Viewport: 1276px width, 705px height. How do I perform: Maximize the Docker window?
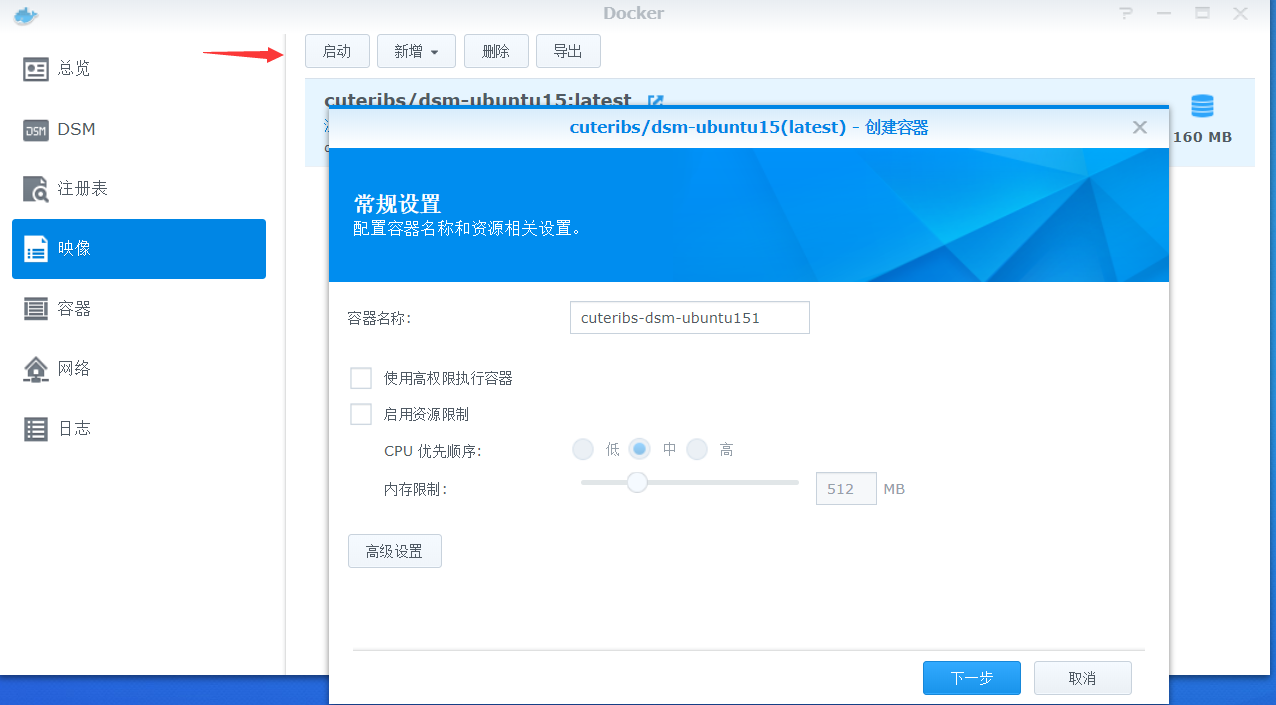1203,13
